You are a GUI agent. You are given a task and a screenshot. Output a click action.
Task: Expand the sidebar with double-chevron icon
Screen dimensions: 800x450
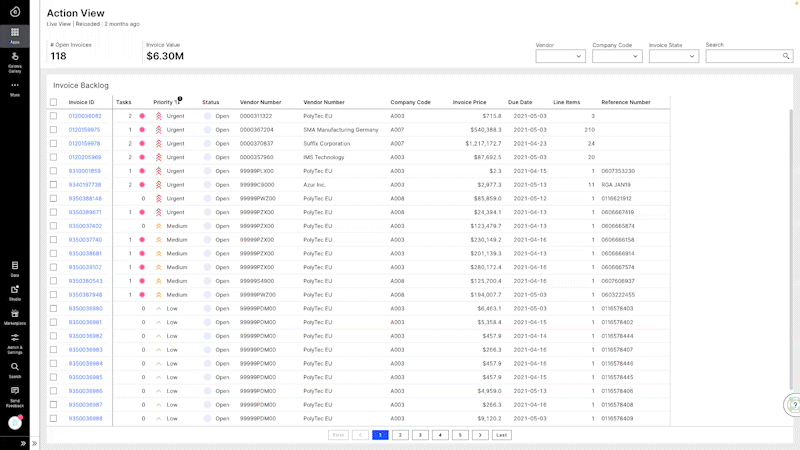coord(23,443)
